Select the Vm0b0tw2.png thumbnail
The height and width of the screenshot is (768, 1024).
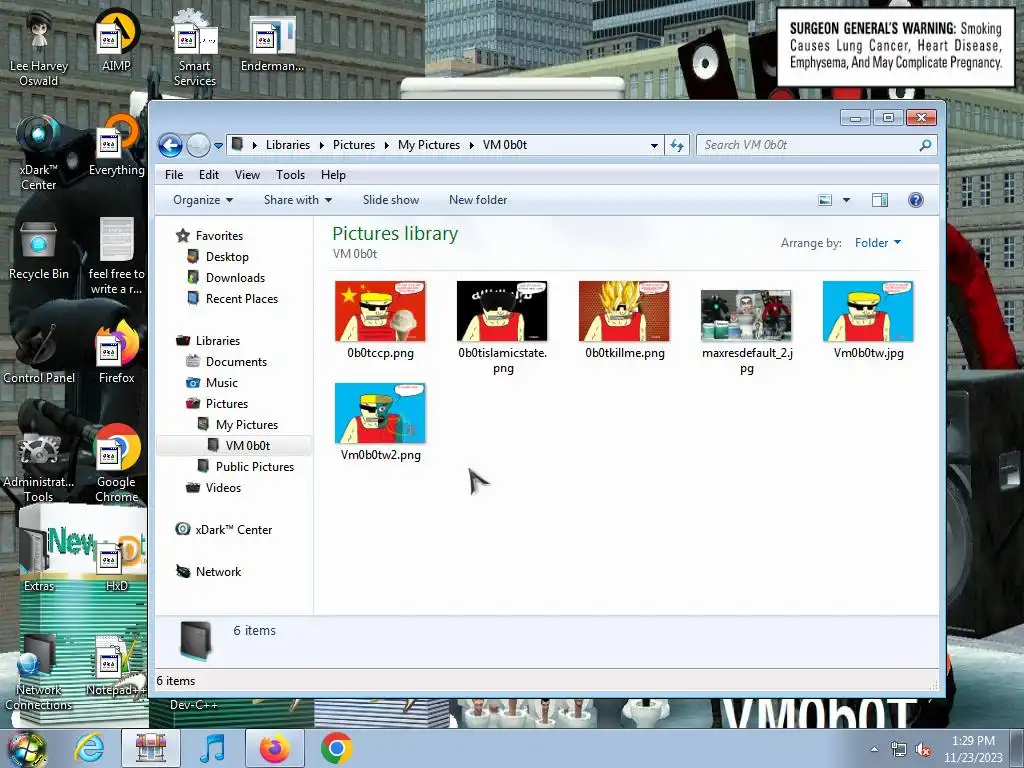tap(380, 413)
